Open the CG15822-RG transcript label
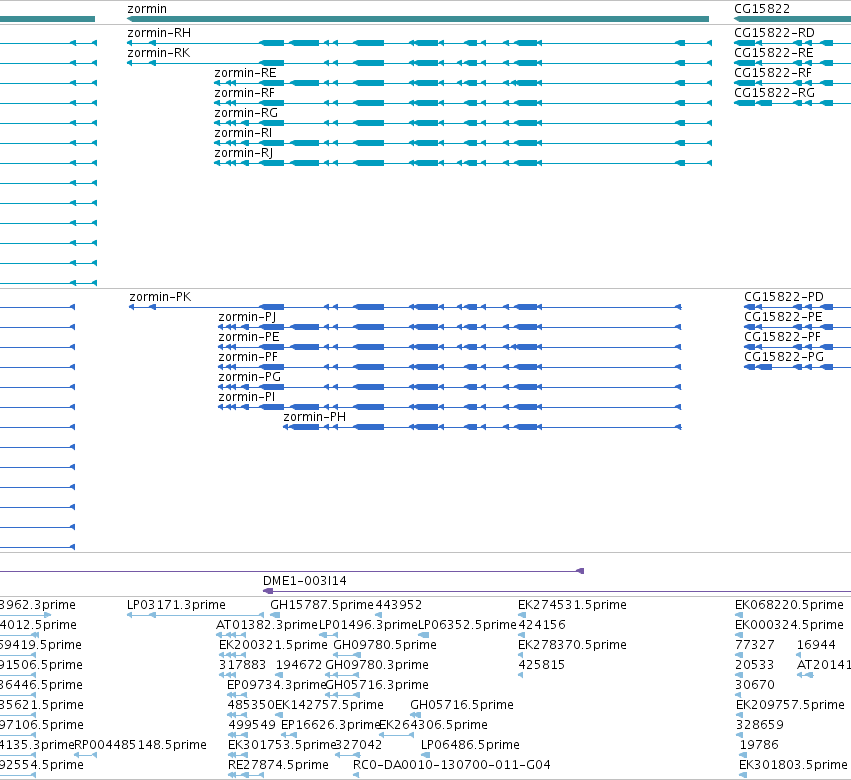This screenshot has height=780, width=851. [774, 93]
